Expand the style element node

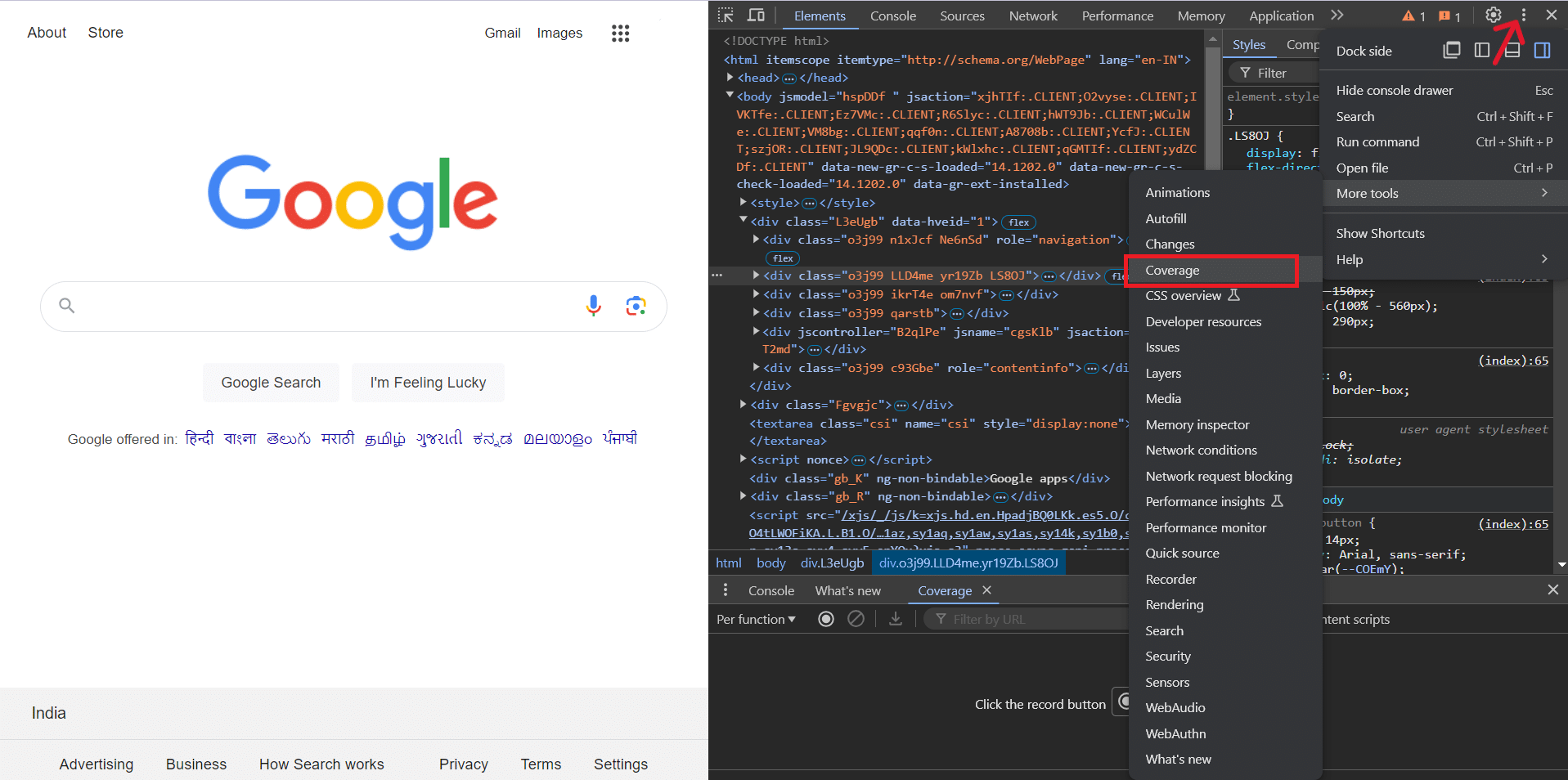743,202
